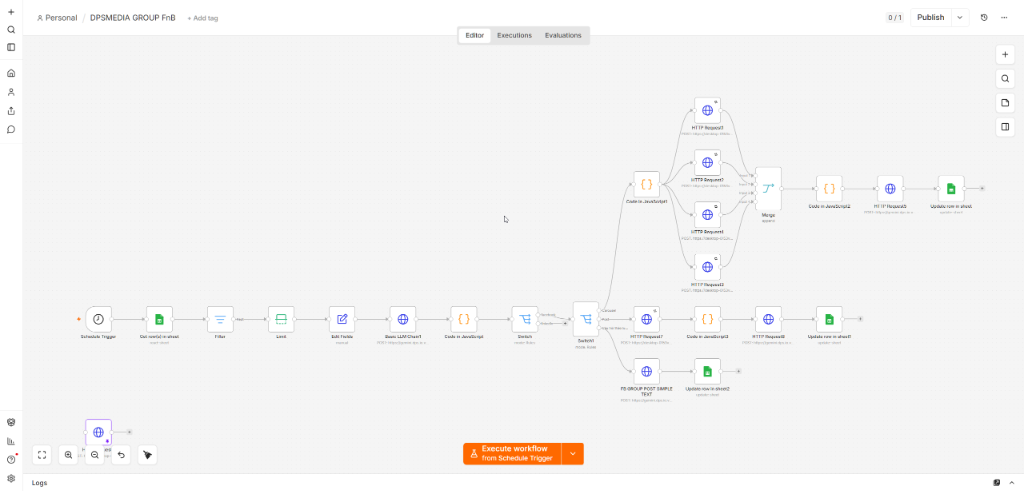The height and width of the screenshot is (491, 1024).
Task: Select the Switch node
Action: coord(525,319)
